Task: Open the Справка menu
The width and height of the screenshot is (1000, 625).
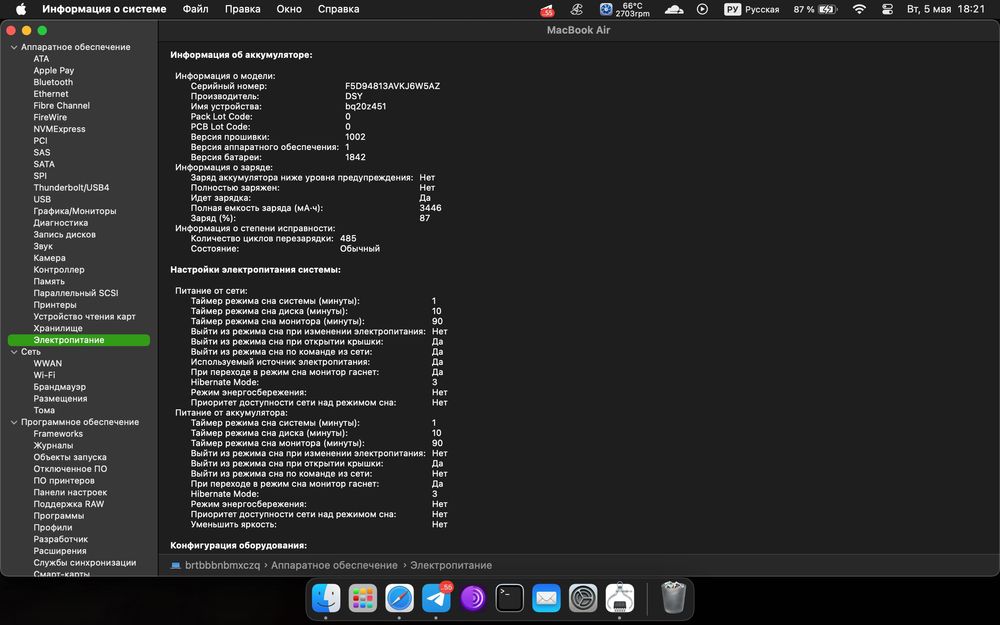Action: pyautogui.click(x=339, y=9)
